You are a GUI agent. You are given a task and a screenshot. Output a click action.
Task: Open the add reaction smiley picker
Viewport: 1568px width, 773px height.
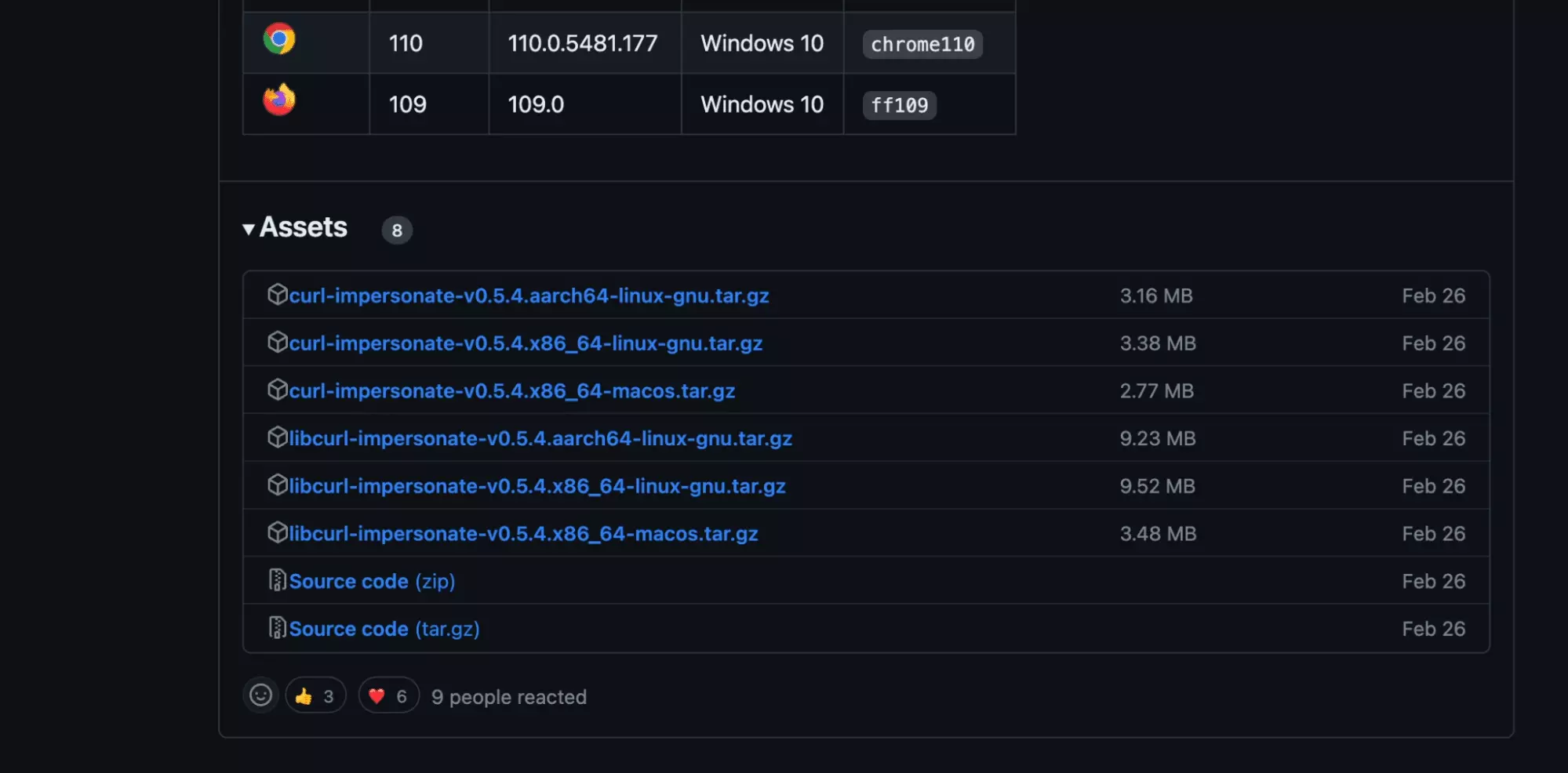click(260, 695)
